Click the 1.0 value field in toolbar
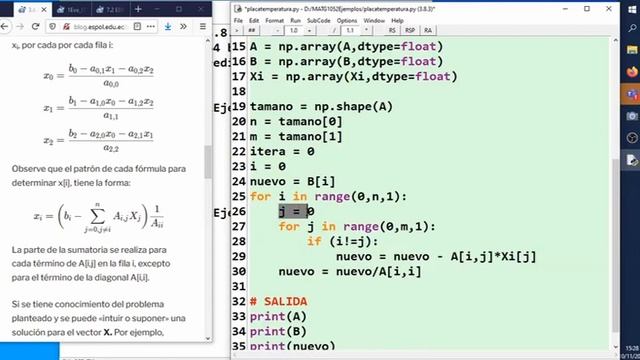Screen dimensions: 640x360 [x=294, y=30]
